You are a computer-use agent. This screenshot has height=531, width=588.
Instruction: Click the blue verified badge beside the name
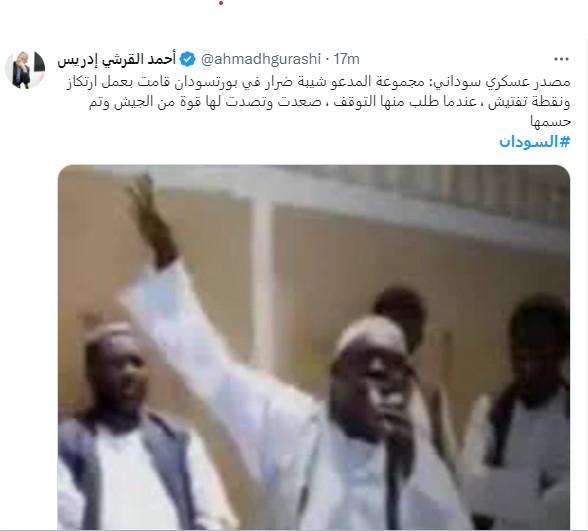click(188, 59)
